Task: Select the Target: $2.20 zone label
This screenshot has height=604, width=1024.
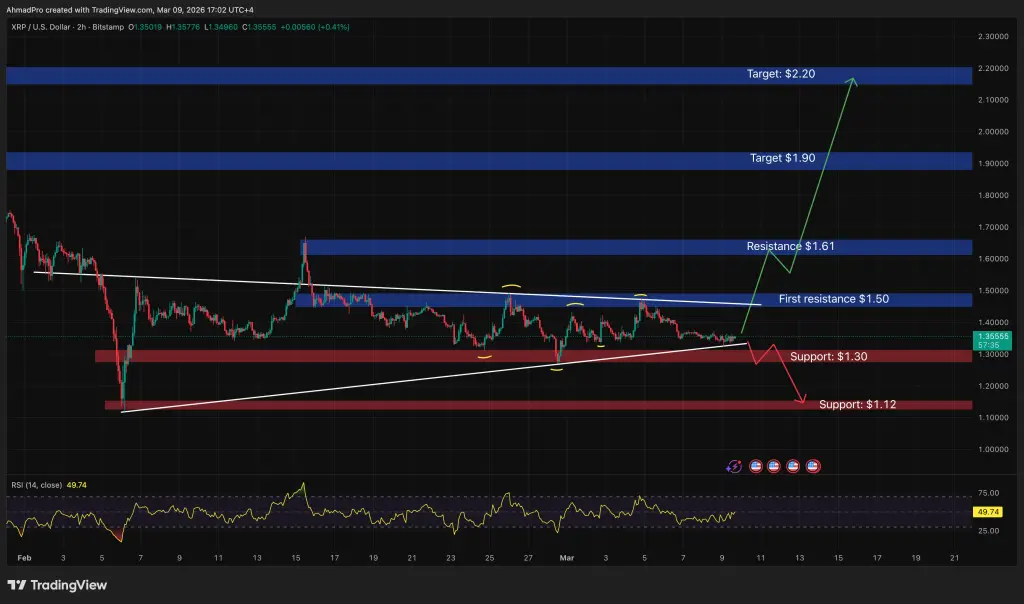Action: point(780,73)
